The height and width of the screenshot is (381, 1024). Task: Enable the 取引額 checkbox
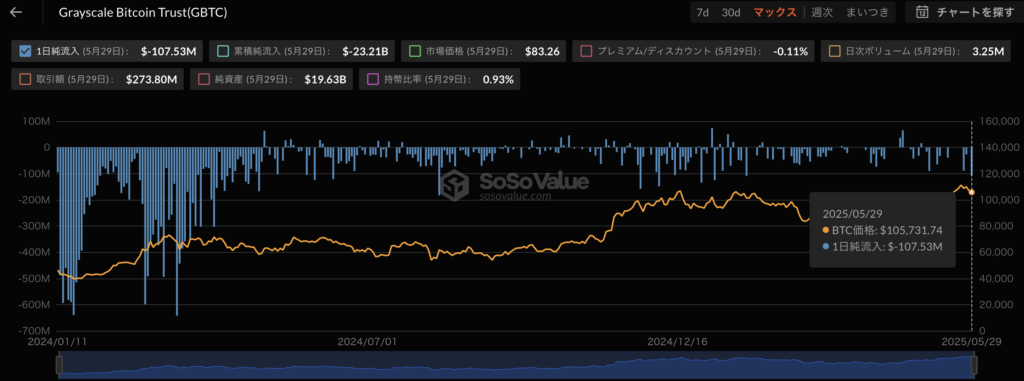[26, 79]
